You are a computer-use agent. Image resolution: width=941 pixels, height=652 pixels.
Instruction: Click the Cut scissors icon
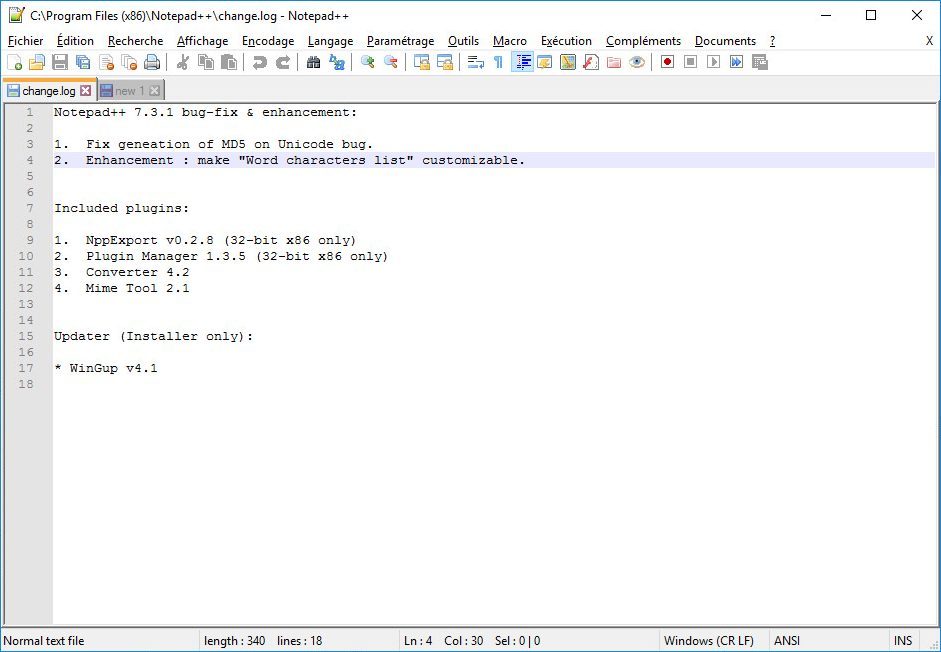(x=182, y=62)
